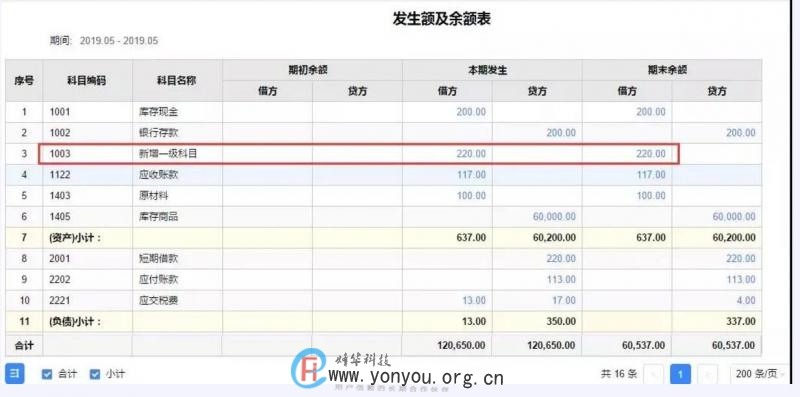Screen dimensions: 800x397
Task: Click the 科目名称 column header
Action: pyautogui.click(x=177, y=81)
